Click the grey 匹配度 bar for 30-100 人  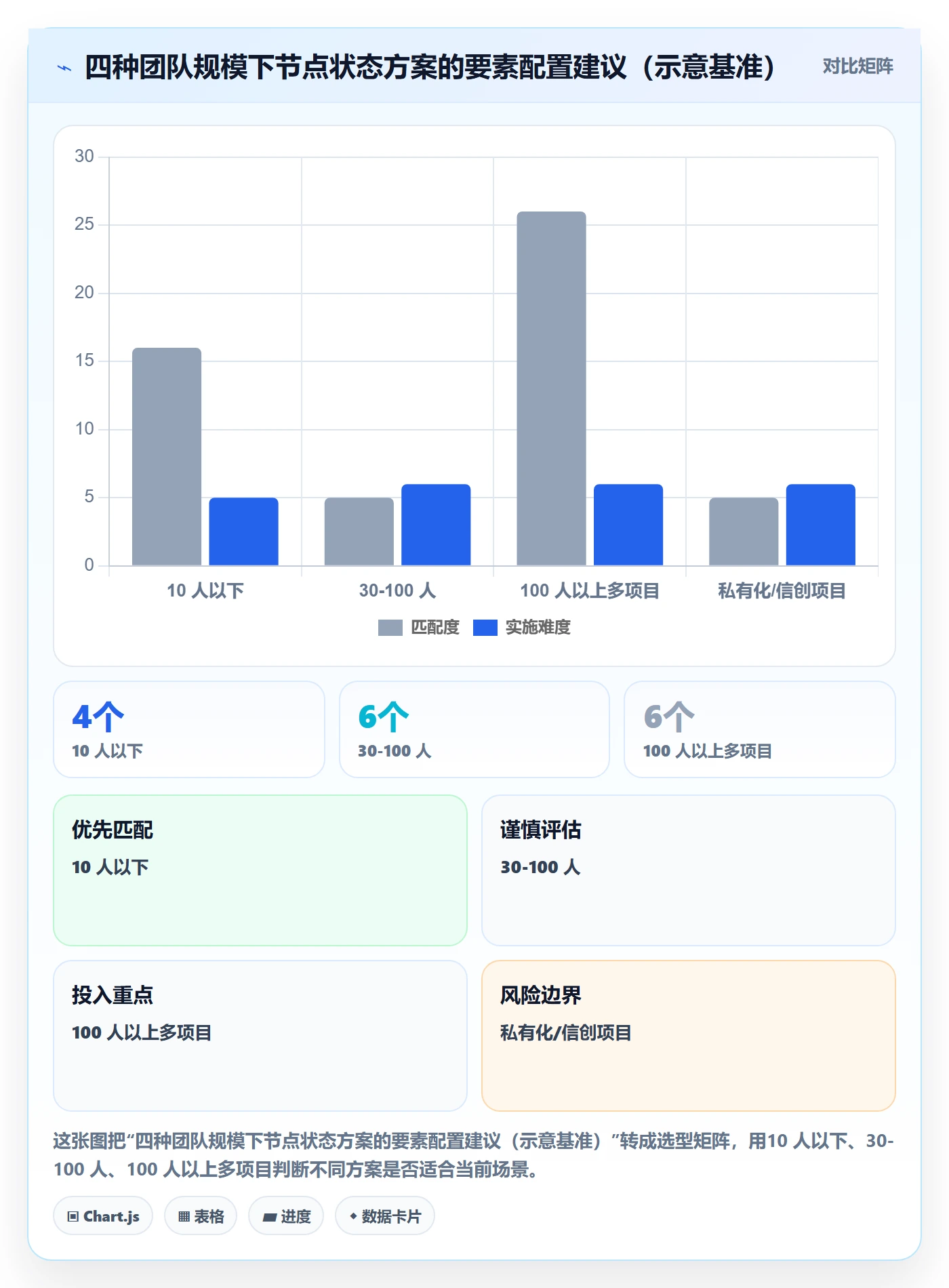pos(359,531)
